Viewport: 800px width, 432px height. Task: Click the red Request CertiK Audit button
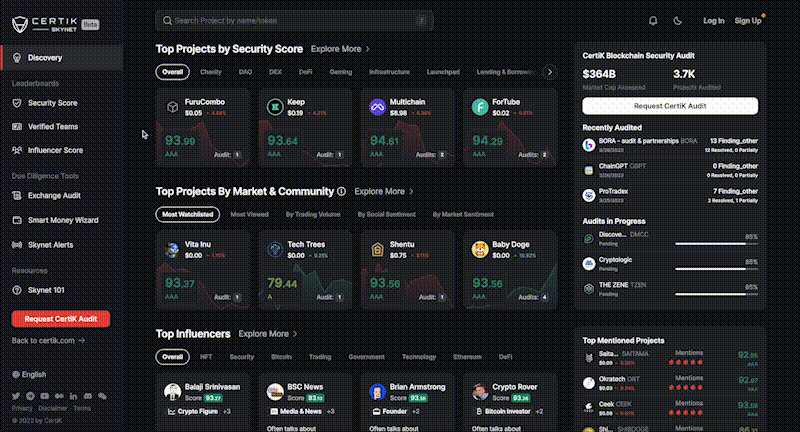pyautogui.click(x=61, y=319)
